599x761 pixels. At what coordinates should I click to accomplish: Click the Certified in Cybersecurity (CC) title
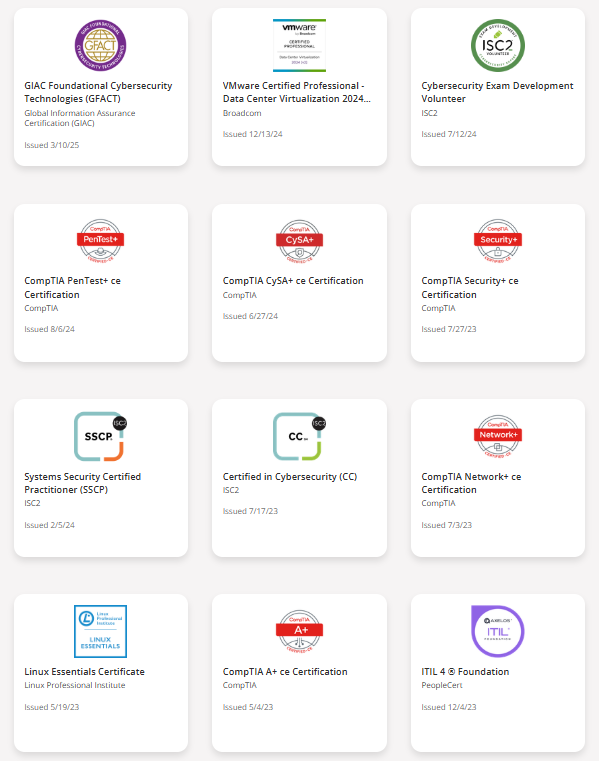(290, 477)
